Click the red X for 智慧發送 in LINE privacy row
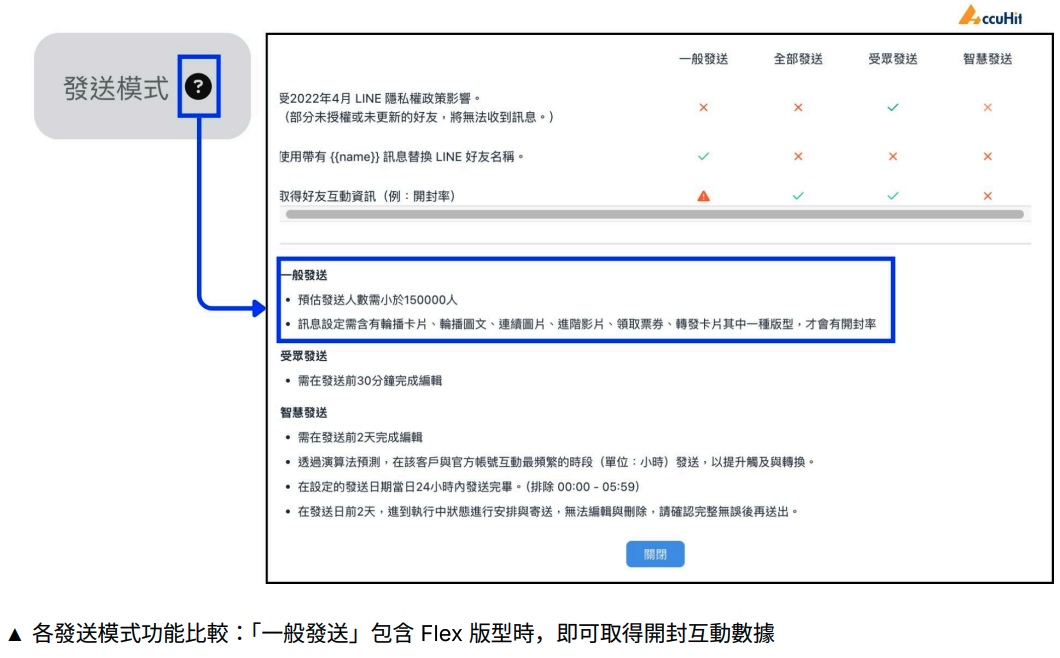 pos(988,107)
